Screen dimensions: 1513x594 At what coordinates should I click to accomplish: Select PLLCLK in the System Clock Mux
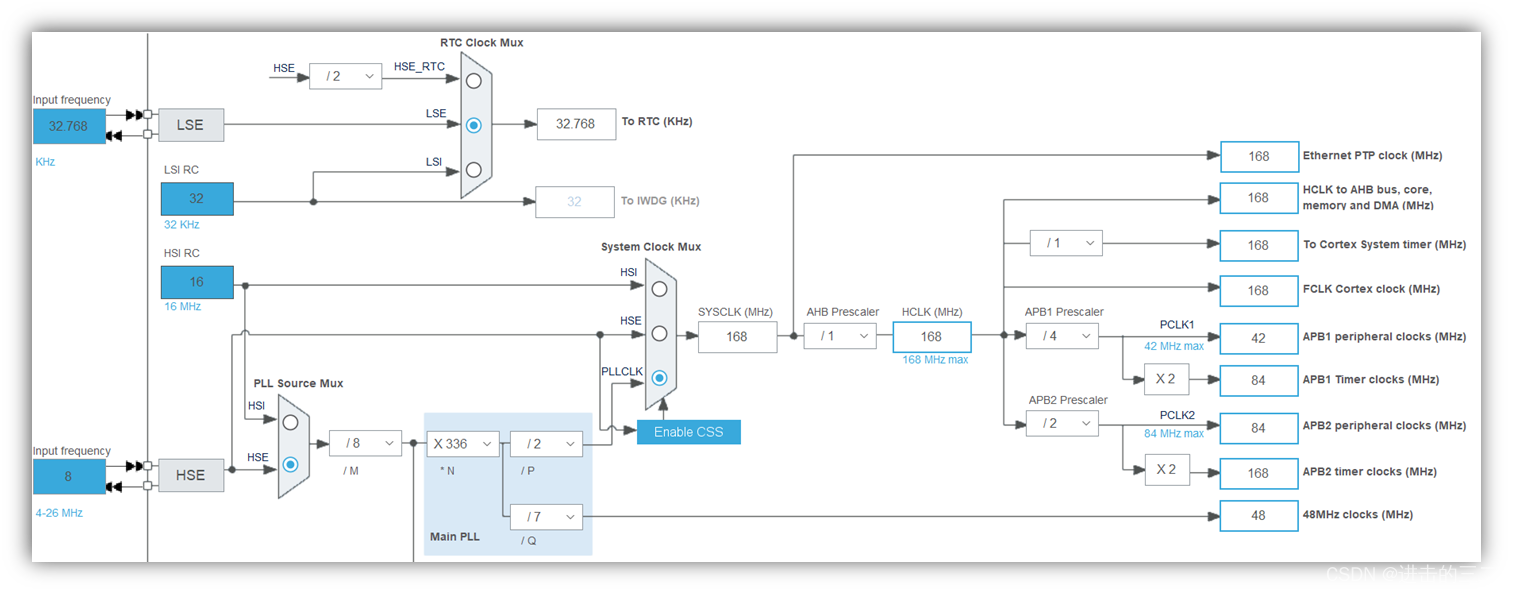658,378
